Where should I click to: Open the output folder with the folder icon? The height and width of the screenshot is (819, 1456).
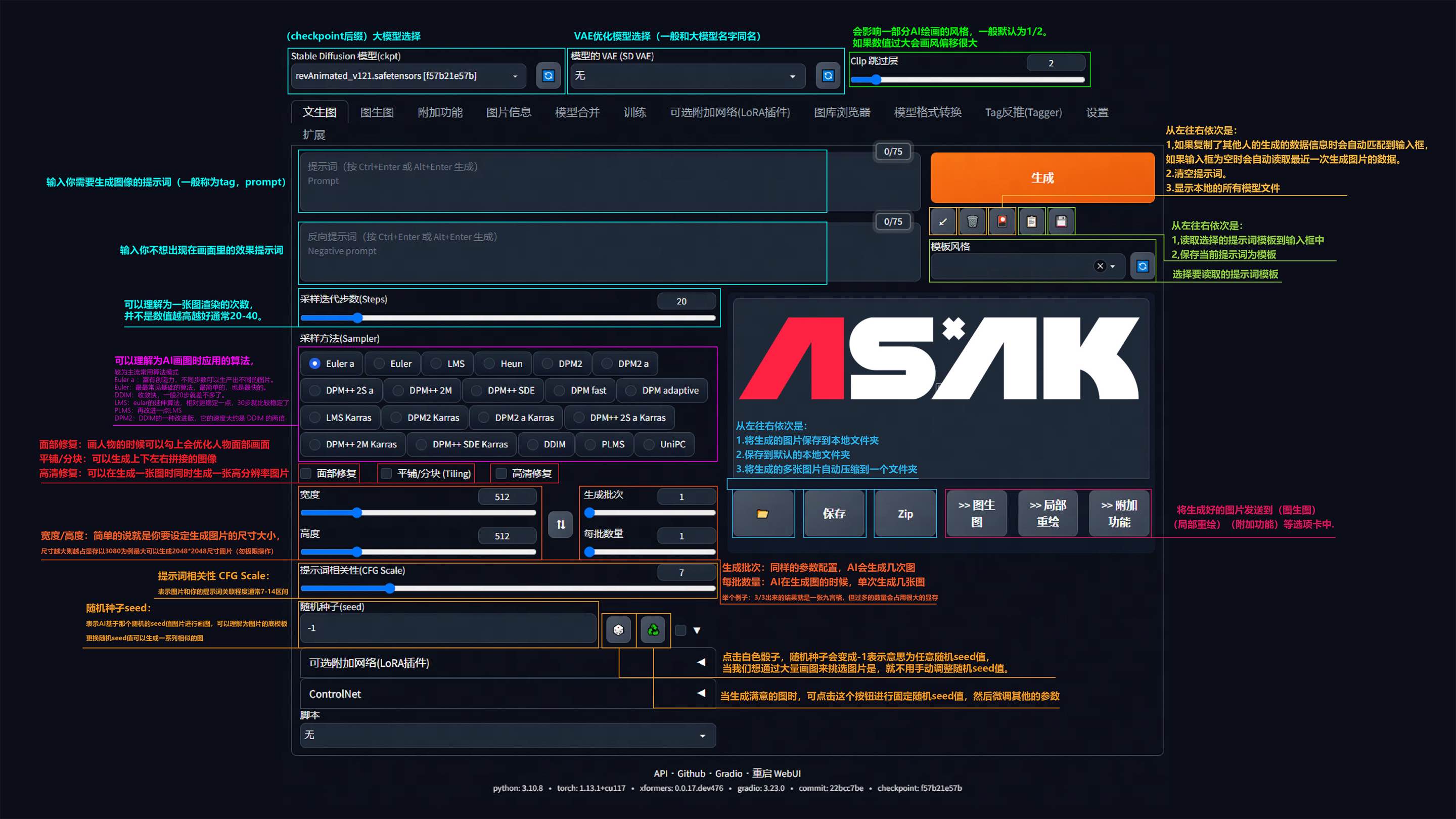(763, 513)
